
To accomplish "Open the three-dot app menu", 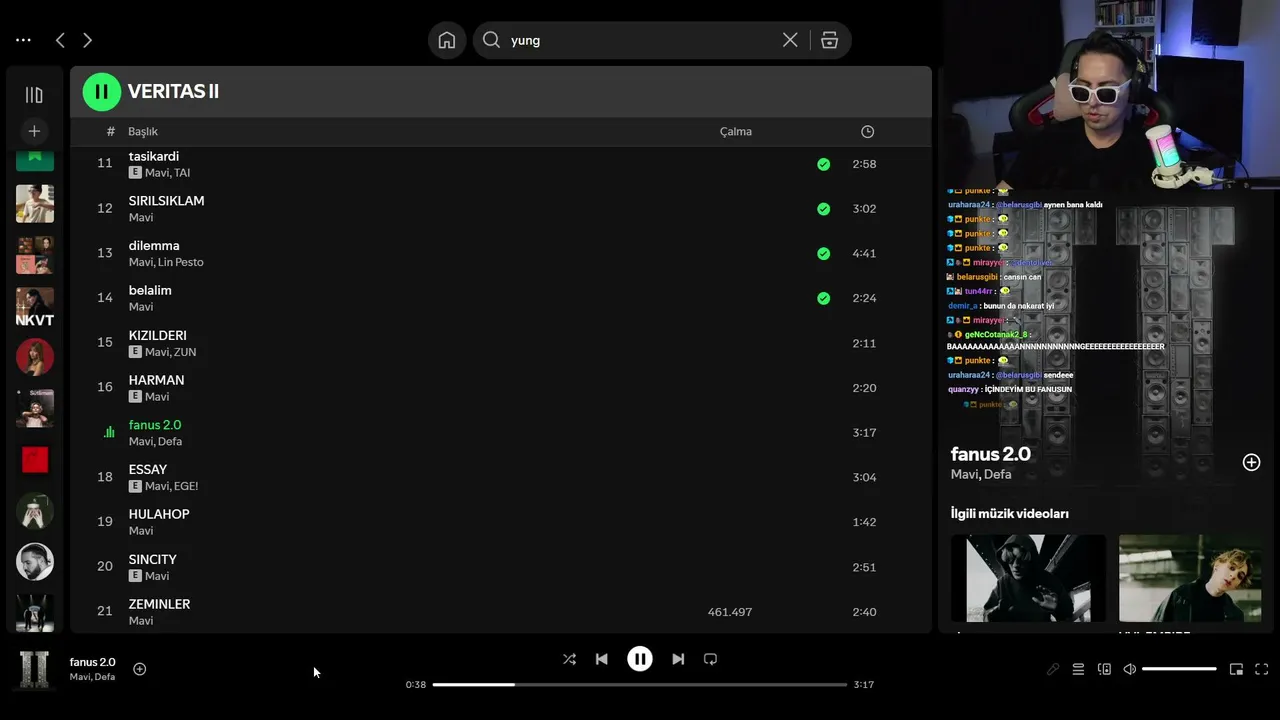I will (x=23, y=40).
